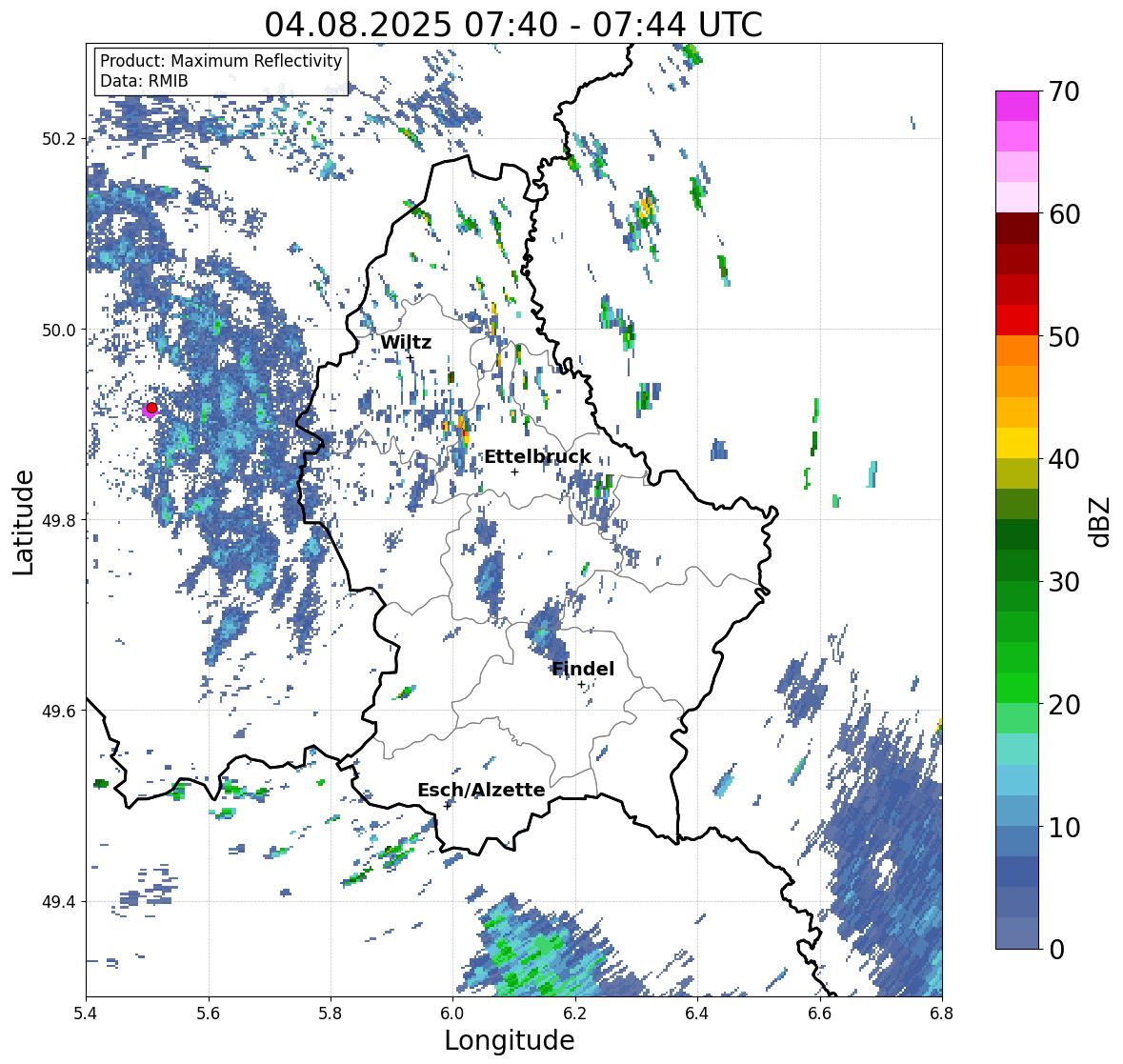The image size is (1123, 1064).
Task: Click latitude tick 50.2
Action: coord(59,139)
